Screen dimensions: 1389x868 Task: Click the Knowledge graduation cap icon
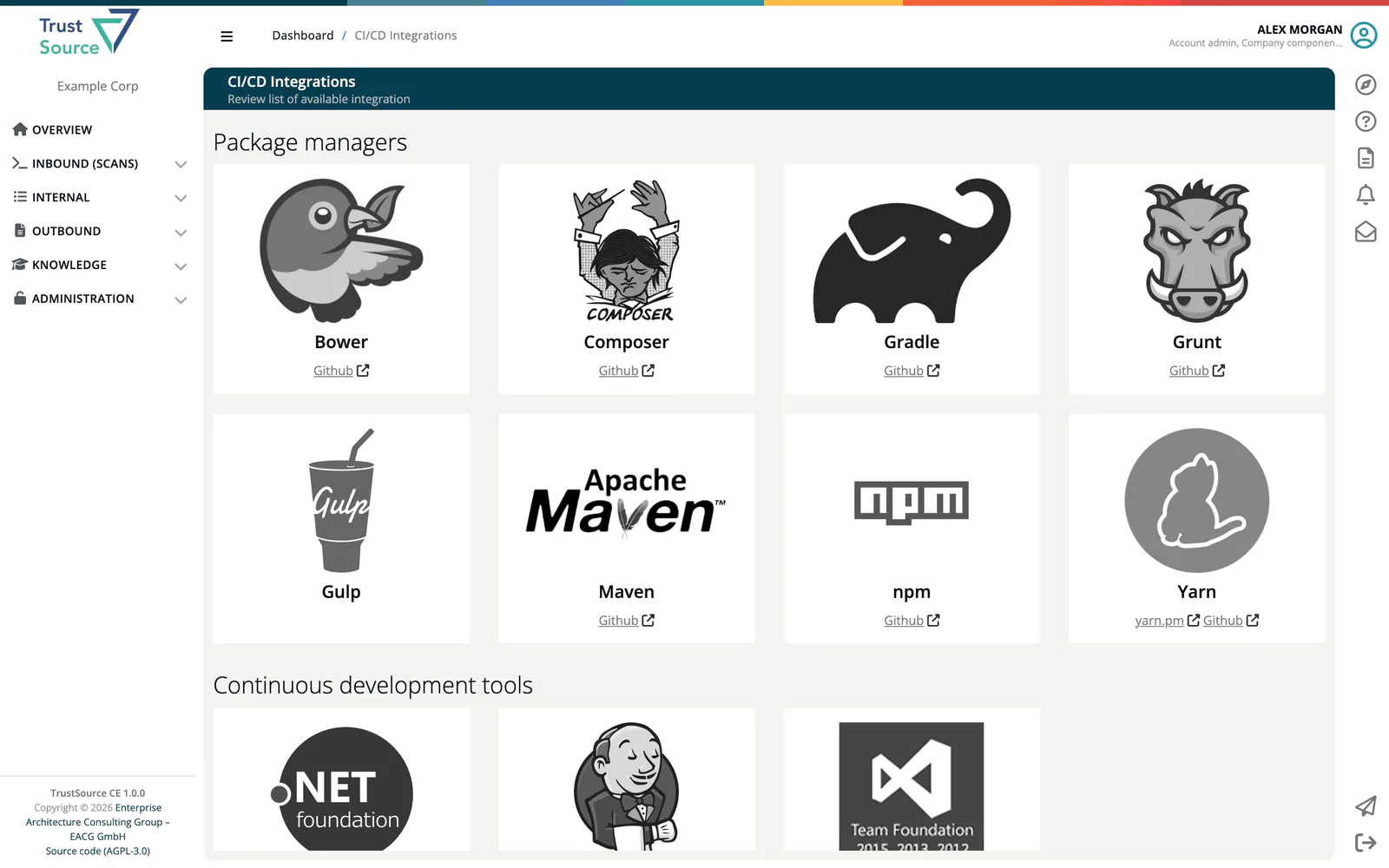[x=20, y=265]
